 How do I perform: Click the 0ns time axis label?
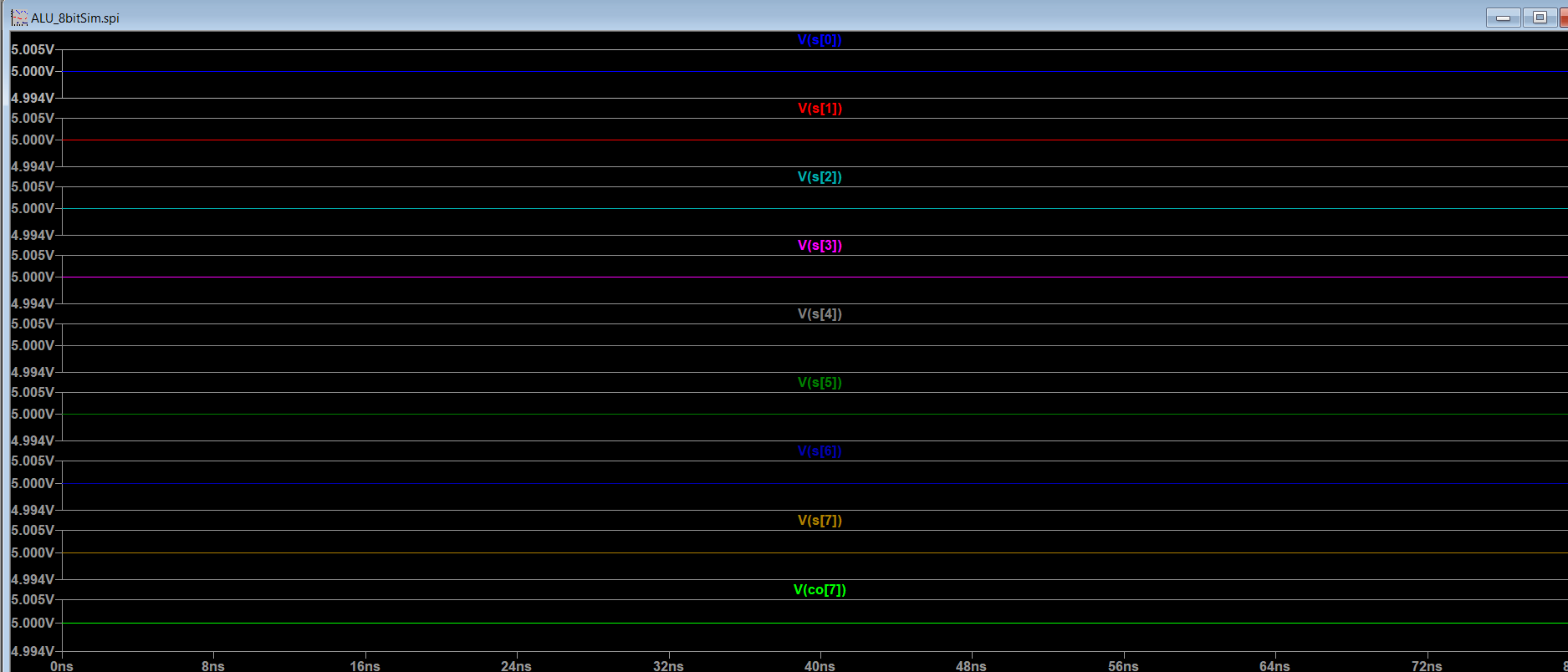[x=62, y=666]
